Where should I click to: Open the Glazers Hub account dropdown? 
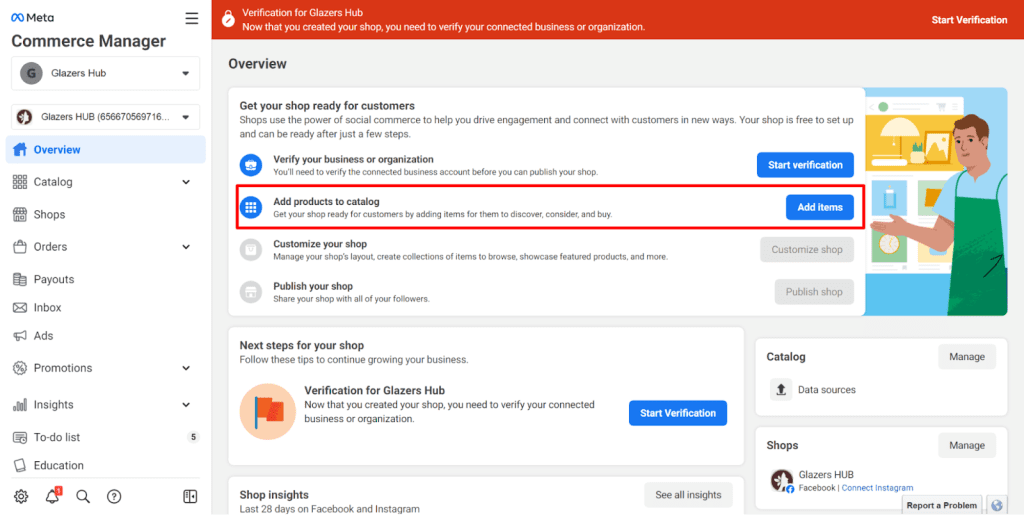tap(106, 73)
